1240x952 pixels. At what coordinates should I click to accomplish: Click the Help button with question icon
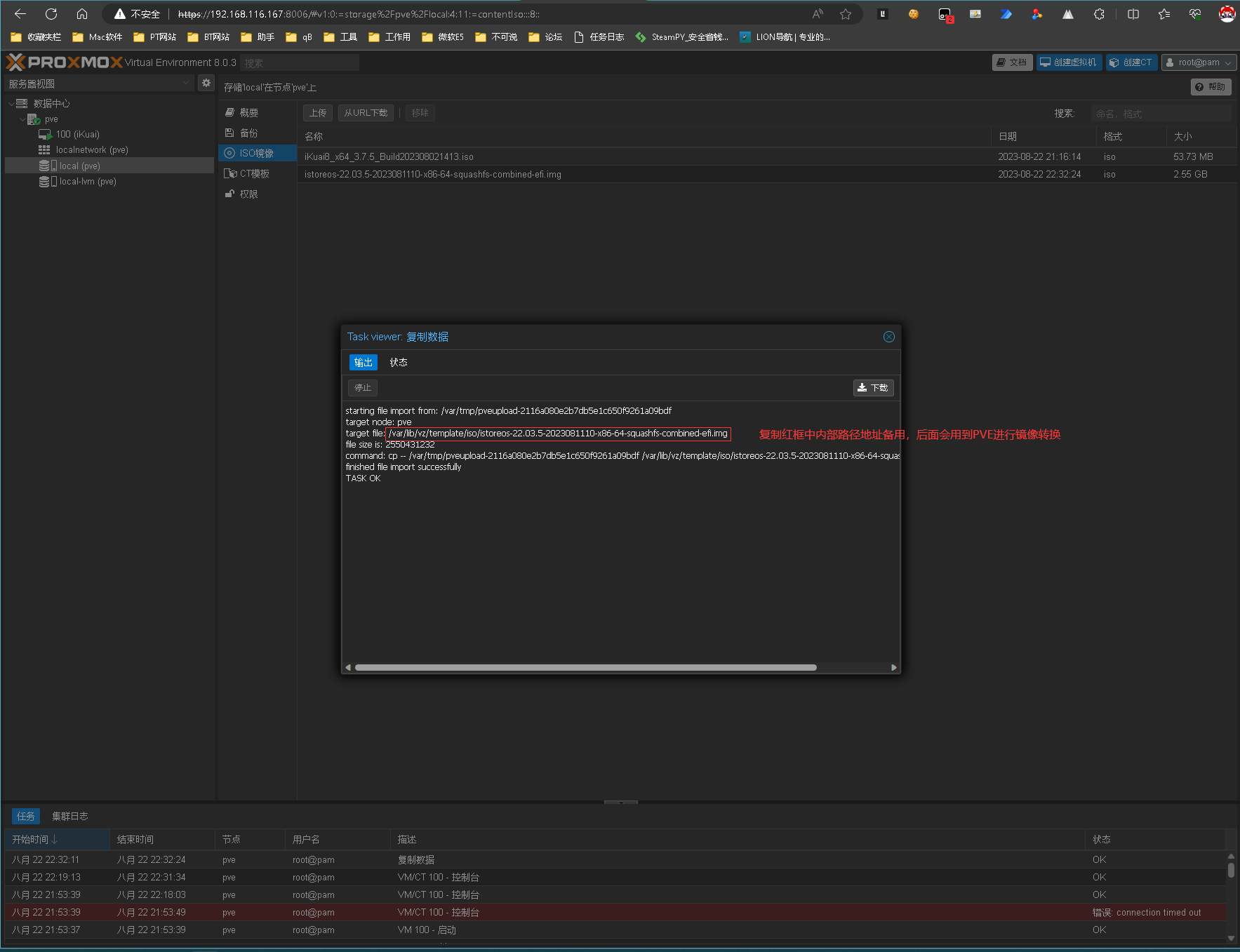point(1211,87)
